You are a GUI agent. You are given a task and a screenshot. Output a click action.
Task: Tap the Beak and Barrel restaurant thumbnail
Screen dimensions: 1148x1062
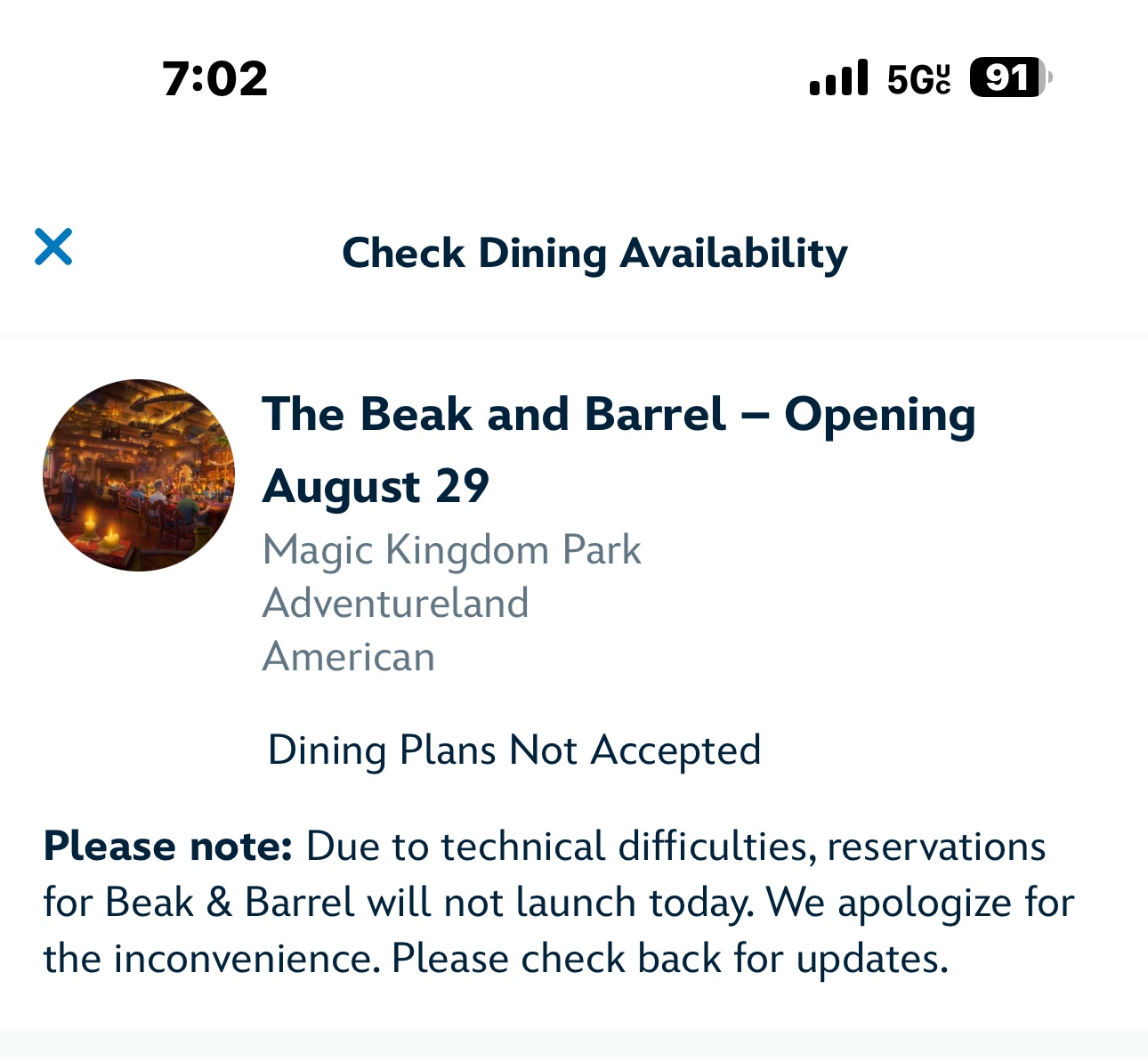click(139, 475)
